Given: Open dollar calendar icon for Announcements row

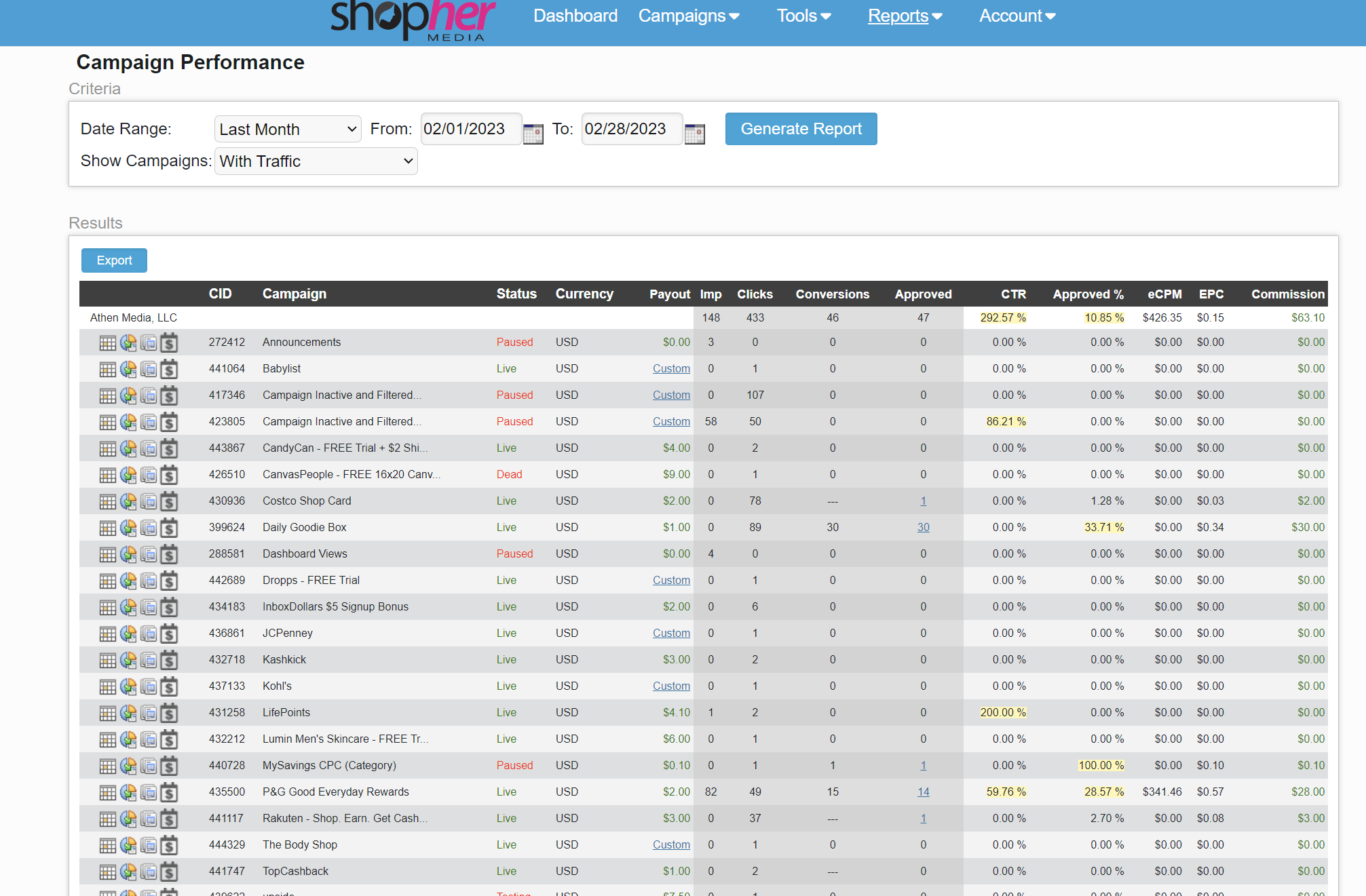Looking at the screenshot, I should pos(169,343).
